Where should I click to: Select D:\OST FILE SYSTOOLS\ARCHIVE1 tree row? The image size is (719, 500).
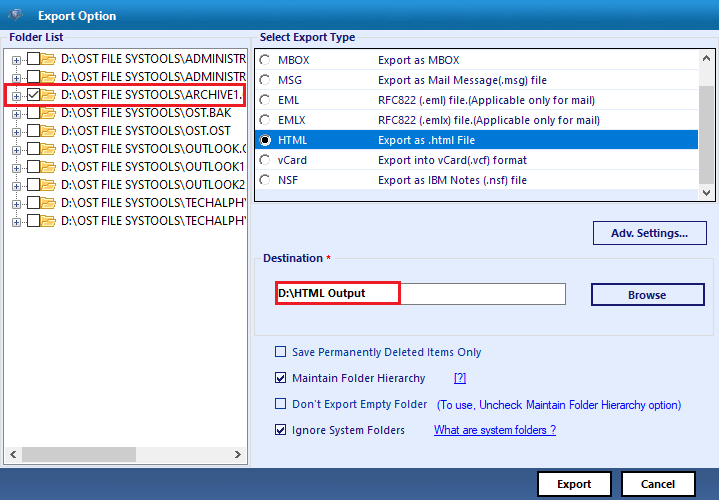tap(152, 95)
